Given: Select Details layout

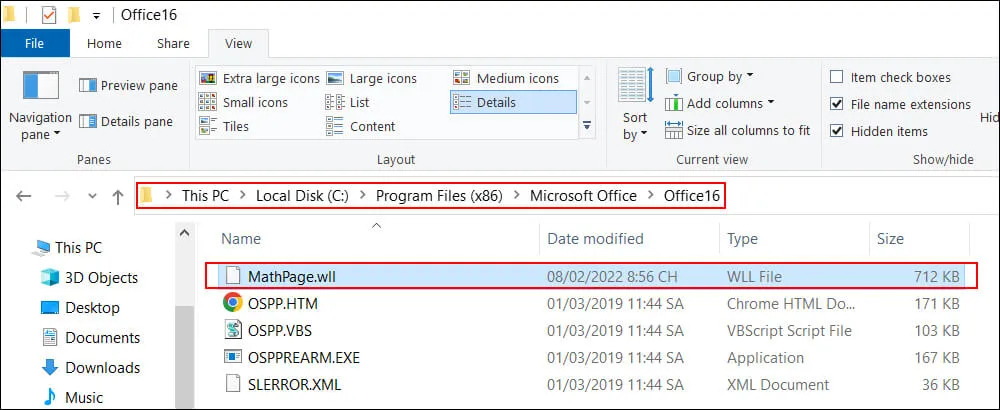Looking at the screenshot, I should pyautogui.click(x=513, y=102).
